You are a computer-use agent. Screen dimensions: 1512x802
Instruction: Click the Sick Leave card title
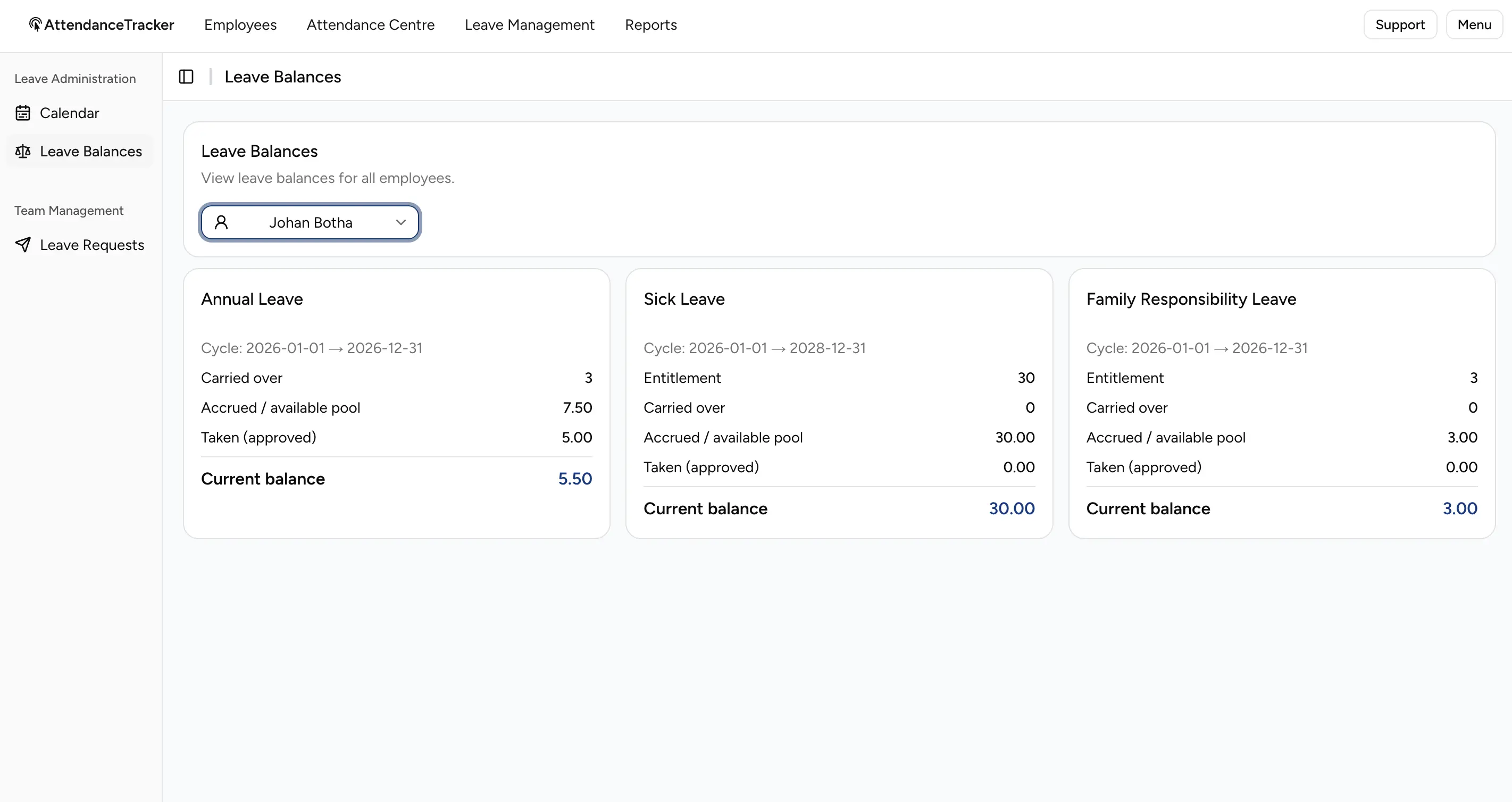tap(684, 299)
